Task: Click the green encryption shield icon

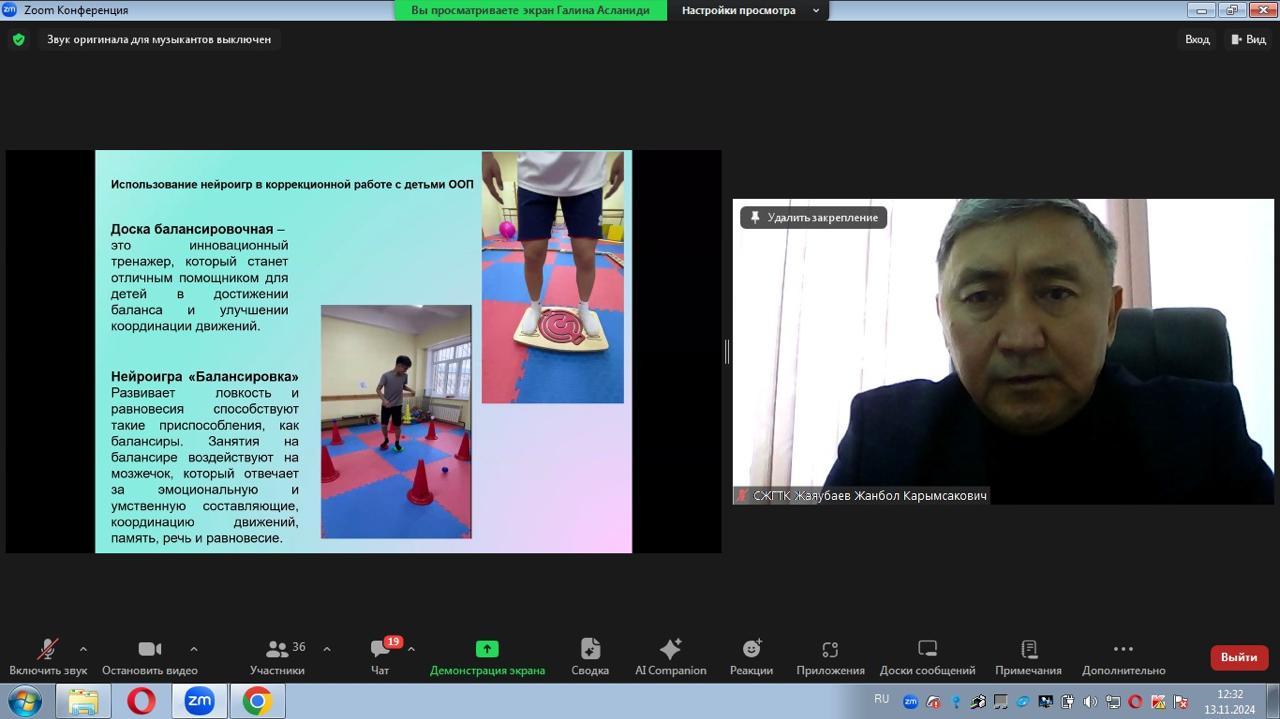Action: pyautogui.click(x=18, y=40)
